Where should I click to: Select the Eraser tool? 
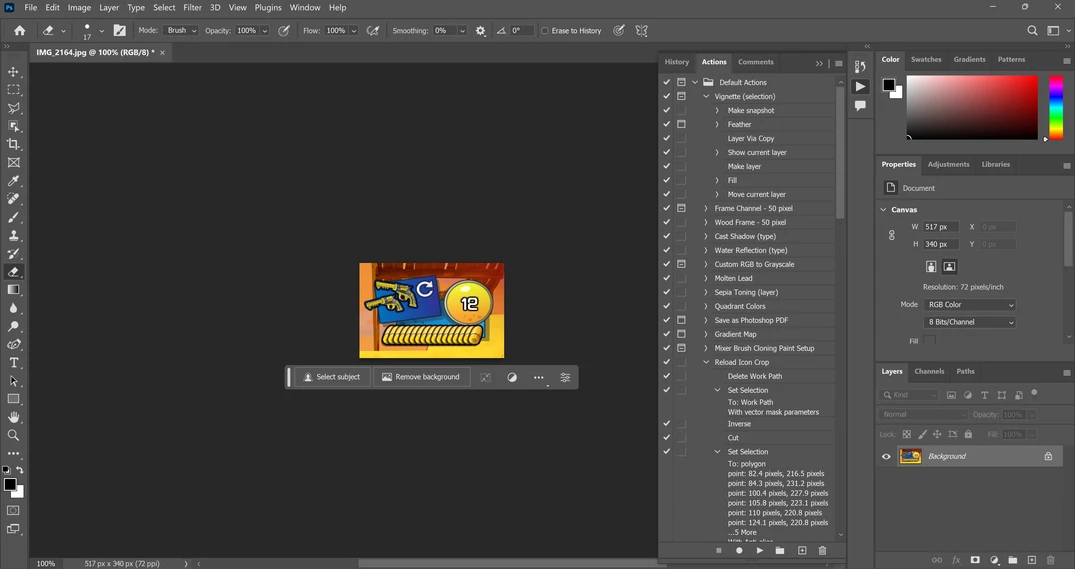(13, 271)
